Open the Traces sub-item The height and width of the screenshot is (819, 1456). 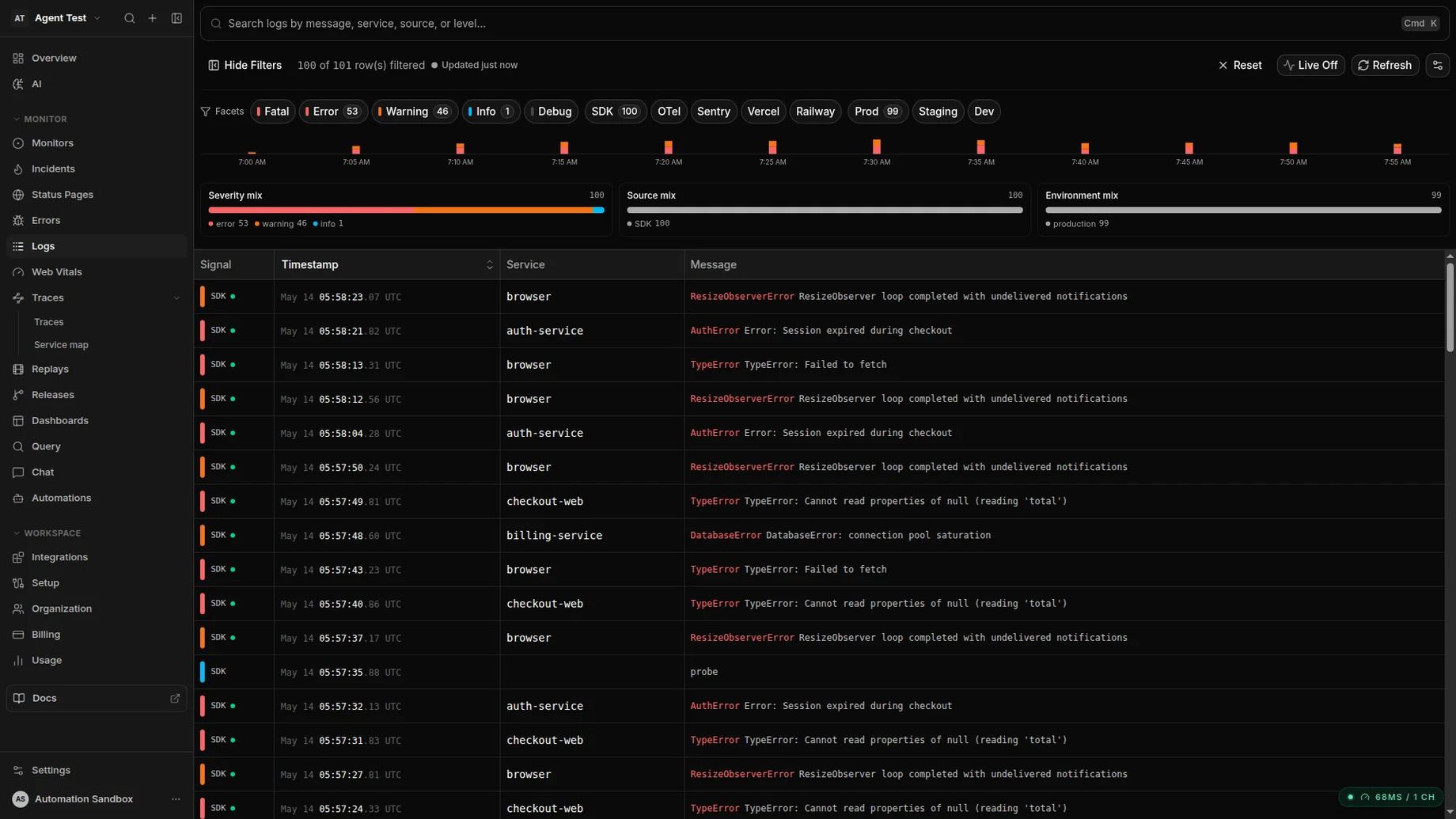(49, 322)
